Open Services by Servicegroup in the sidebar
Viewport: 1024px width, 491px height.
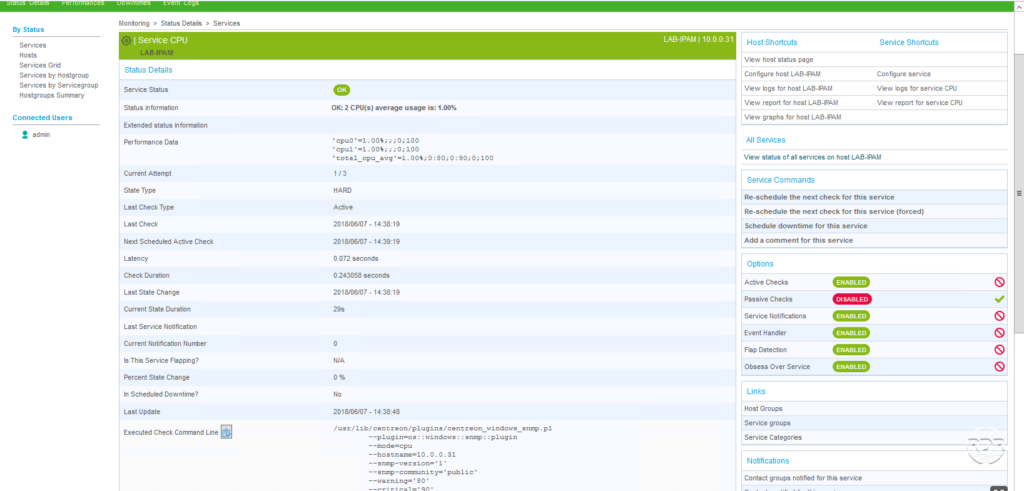[x=59, y=85]
